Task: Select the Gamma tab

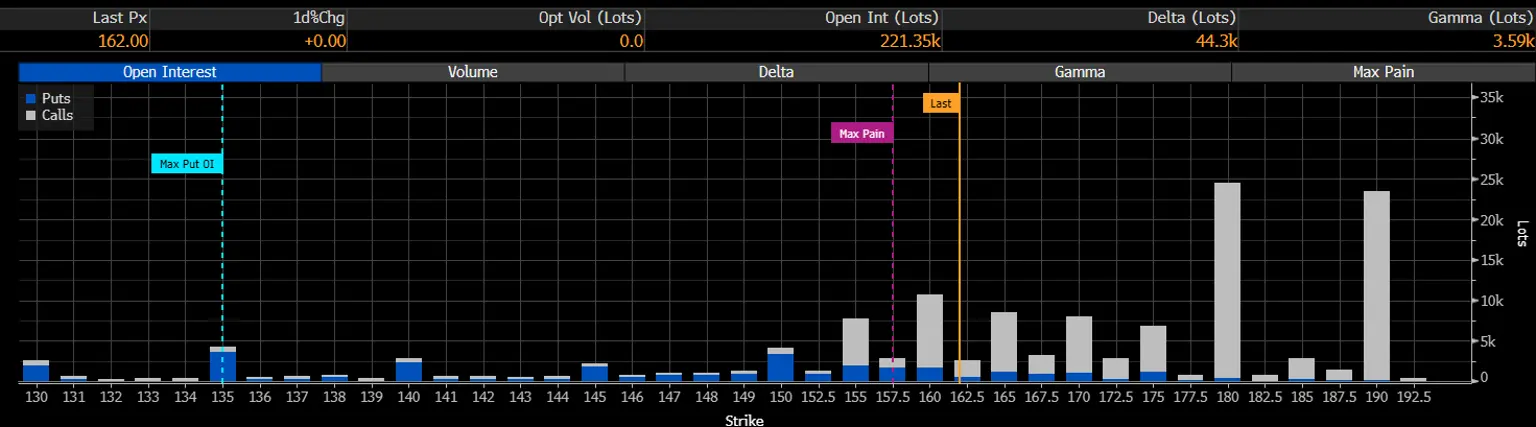Action: 1080,72
